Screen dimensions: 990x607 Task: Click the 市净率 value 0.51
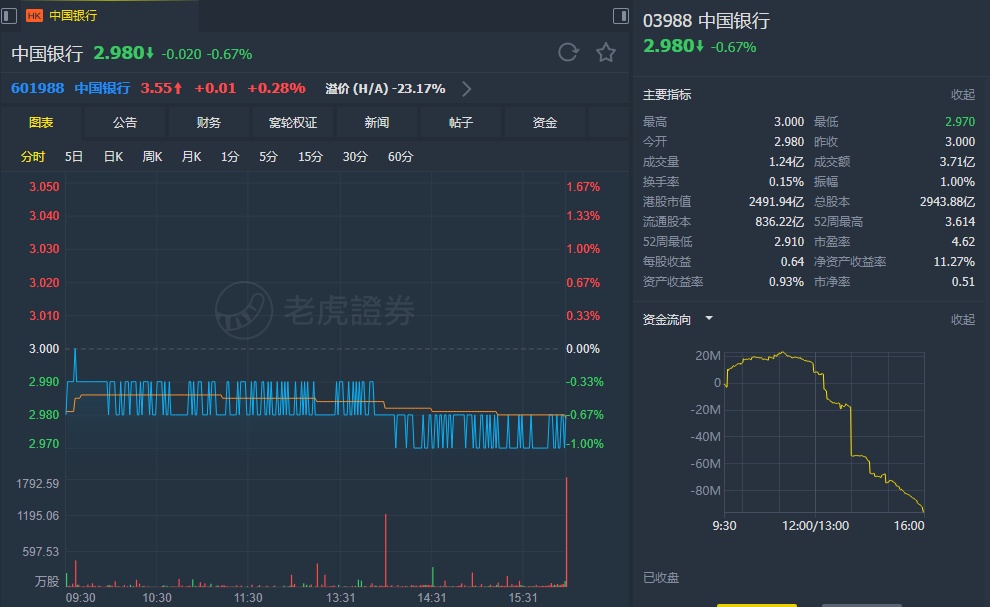click(963, 282)
